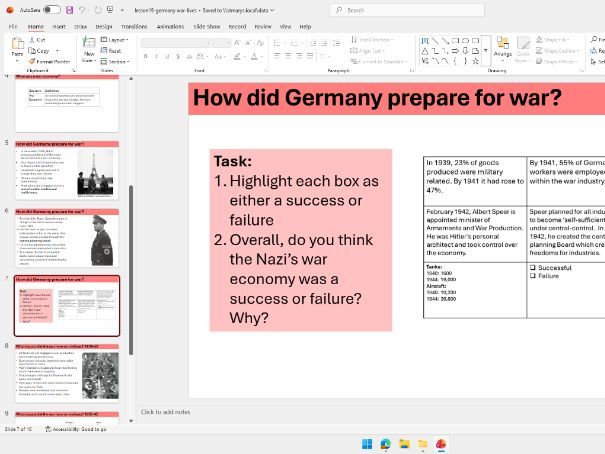
Task: Open the font name combo box
Action: pos(176,43)
